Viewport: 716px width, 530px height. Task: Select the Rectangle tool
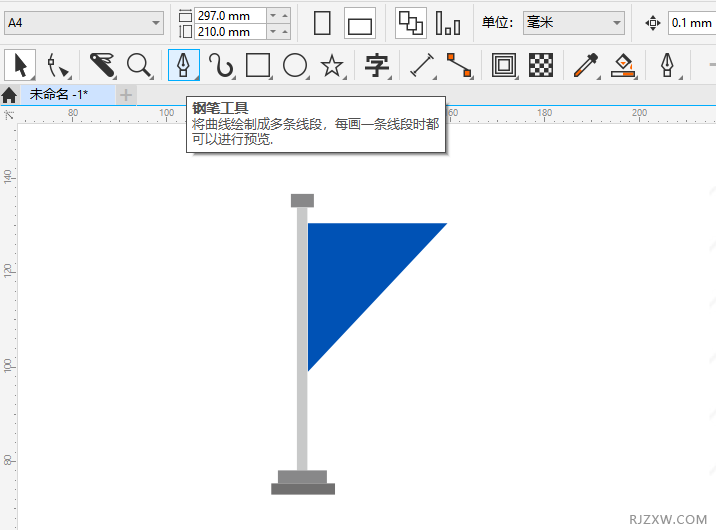[x=258, y=65]
